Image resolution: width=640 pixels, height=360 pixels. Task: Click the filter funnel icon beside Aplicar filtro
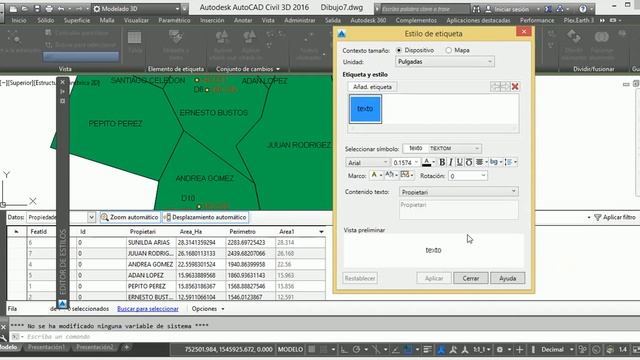(x=598, y=218)
